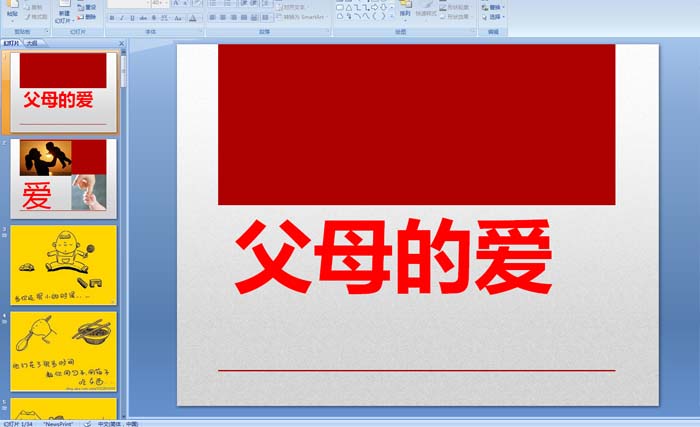Click slide counter 1/34 in status bar
The height and width of the screenshot is (427, 700).
click(x=18, y=424)
